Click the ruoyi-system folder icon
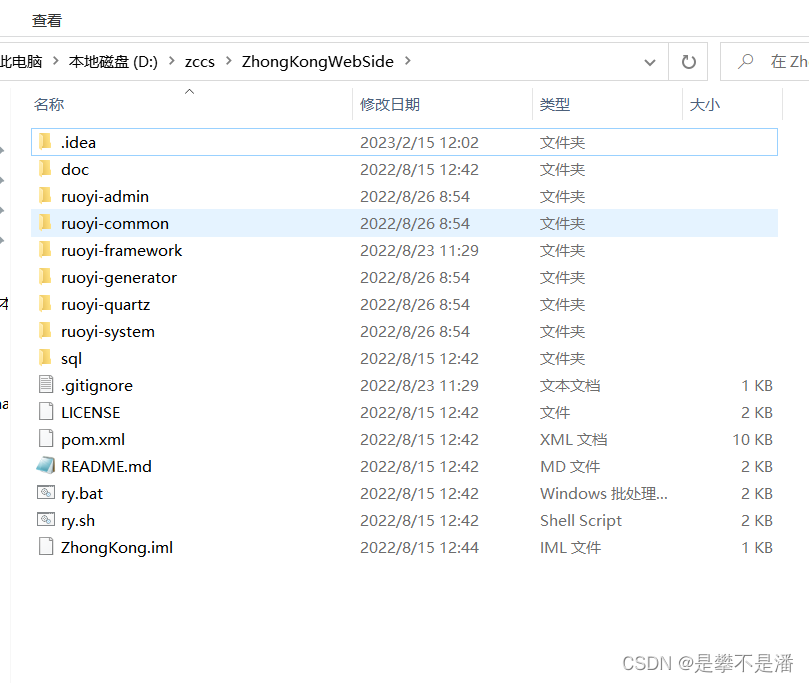Viewport: 809px width, 683px height. tap(45, 330)
